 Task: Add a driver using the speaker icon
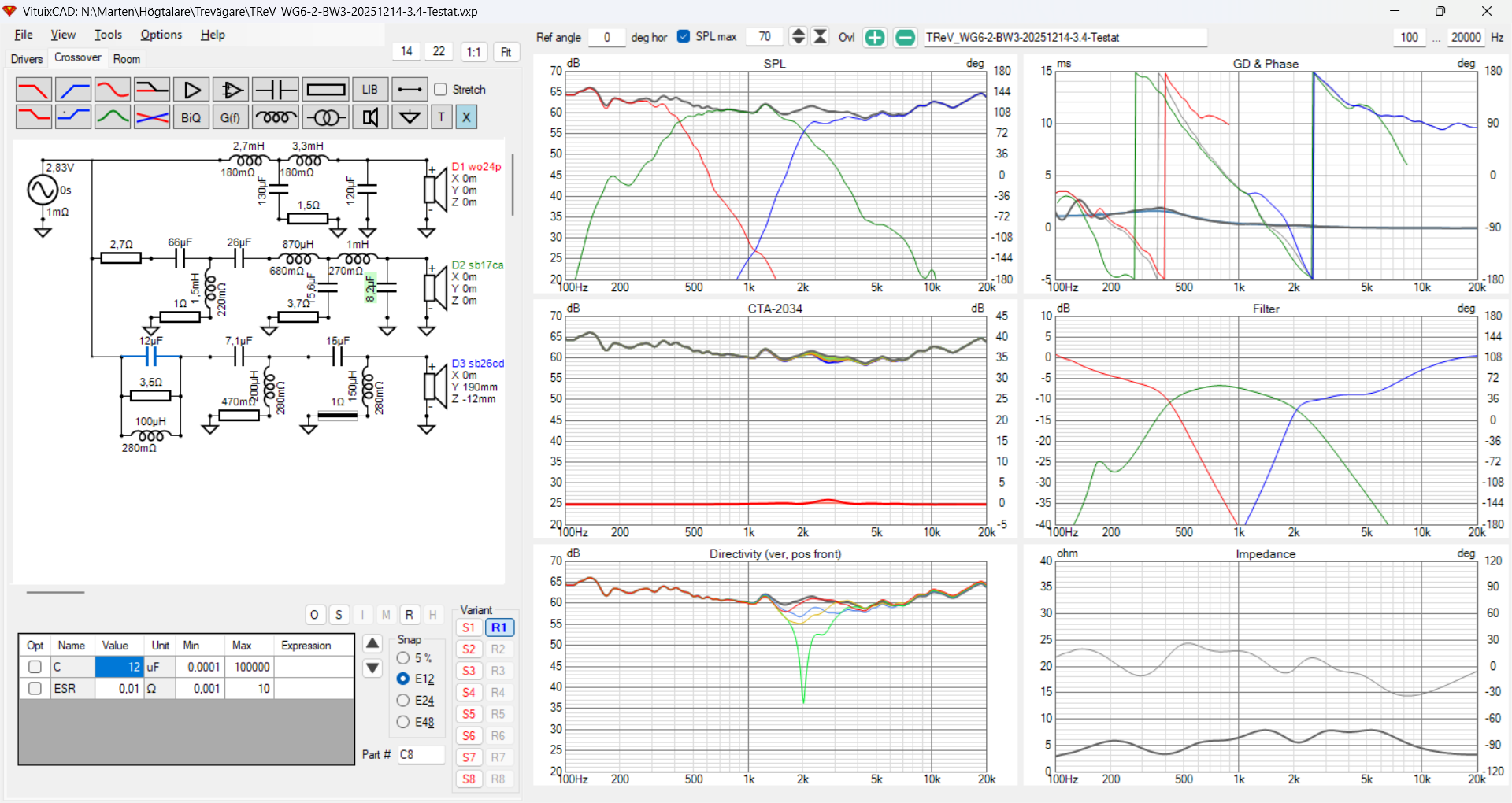(x=370, y=117)
